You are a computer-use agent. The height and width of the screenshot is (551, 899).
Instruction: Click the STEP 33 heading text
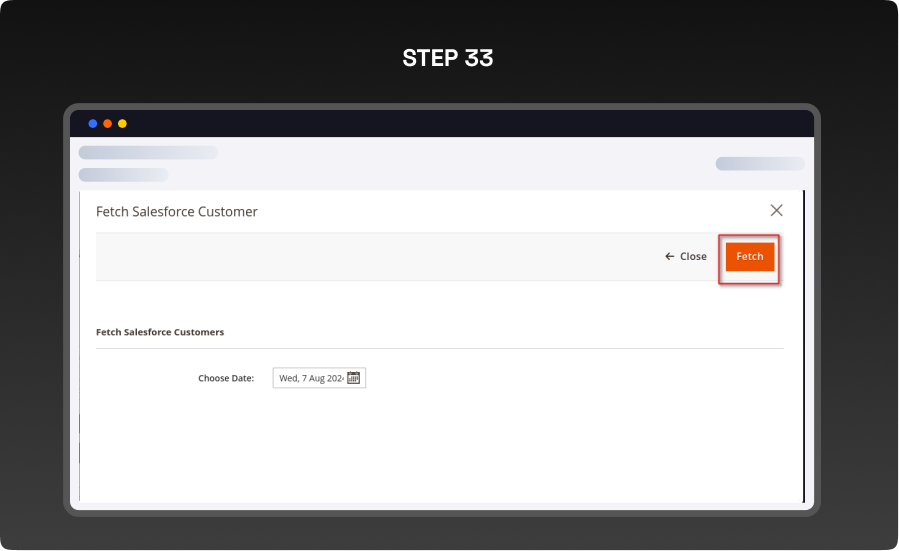tap(448, 58)
